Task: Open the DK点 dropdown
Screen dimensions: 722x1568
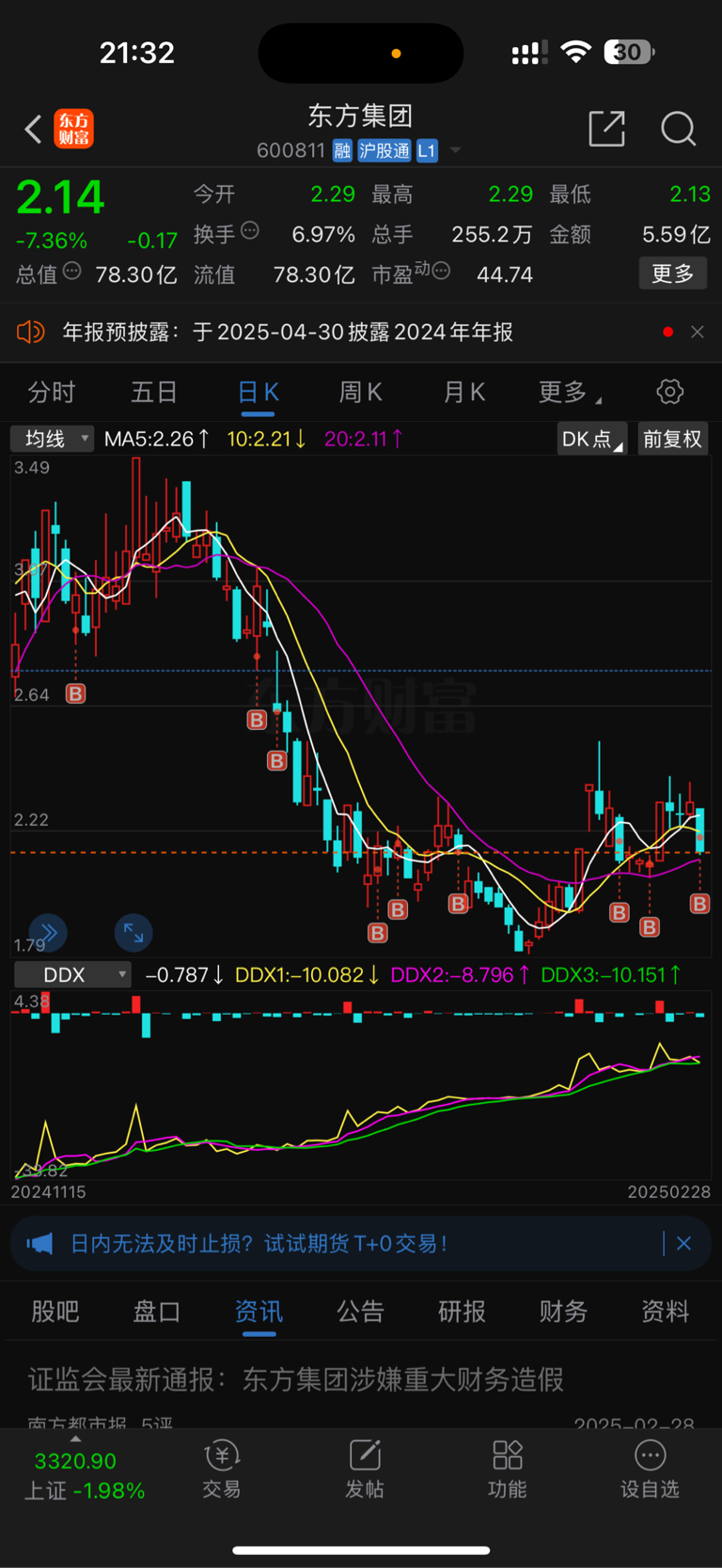Action: click(592, 439)
